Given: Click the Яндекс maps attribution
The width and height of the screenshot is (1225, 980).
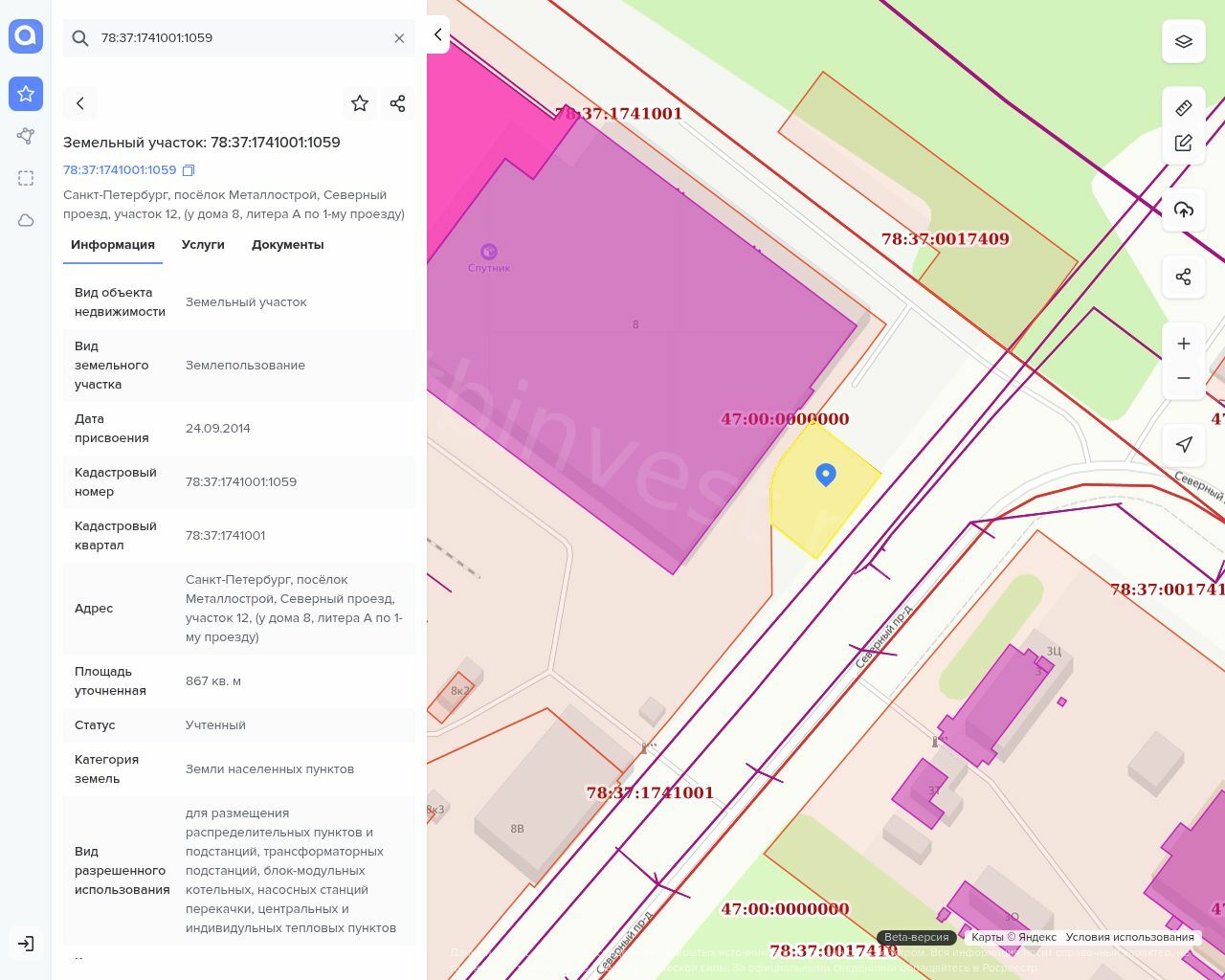Looking at the screenshot, I should tap(1013, 937).
